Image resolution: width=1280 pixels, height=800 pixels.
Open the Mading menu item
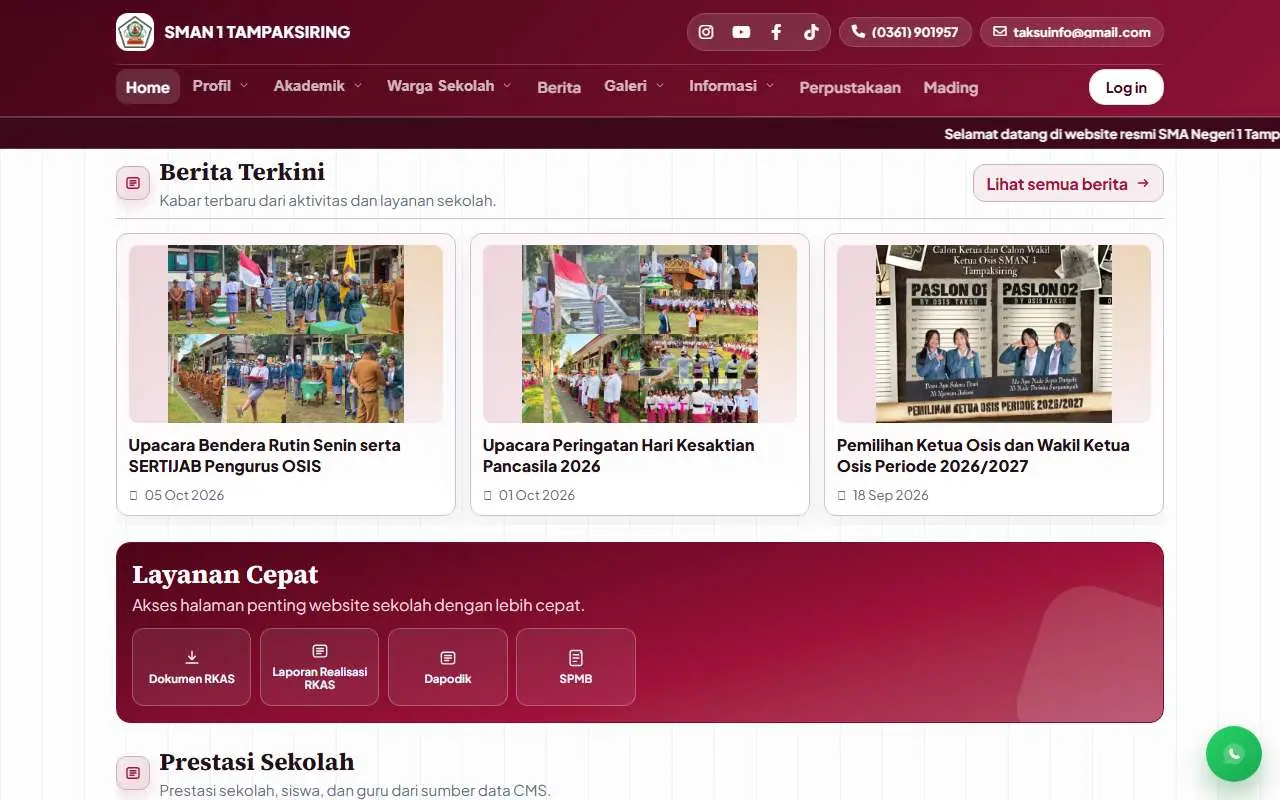coord(951,87)
